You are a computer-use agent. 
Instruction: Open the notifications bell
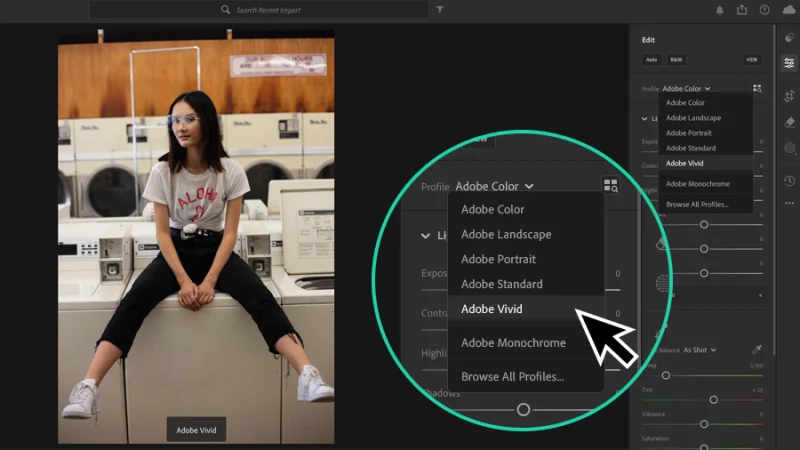719,10
